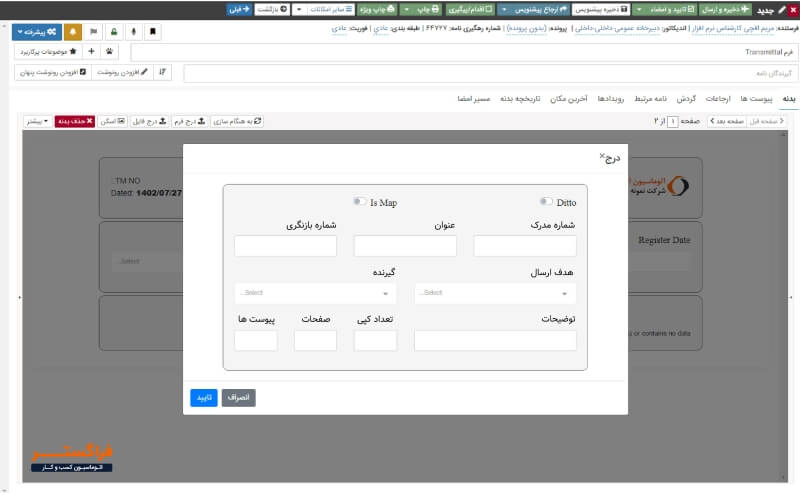Click the به هنگام سازی refresh button
Screen dimensions: 800x493
tap(237, 121)
